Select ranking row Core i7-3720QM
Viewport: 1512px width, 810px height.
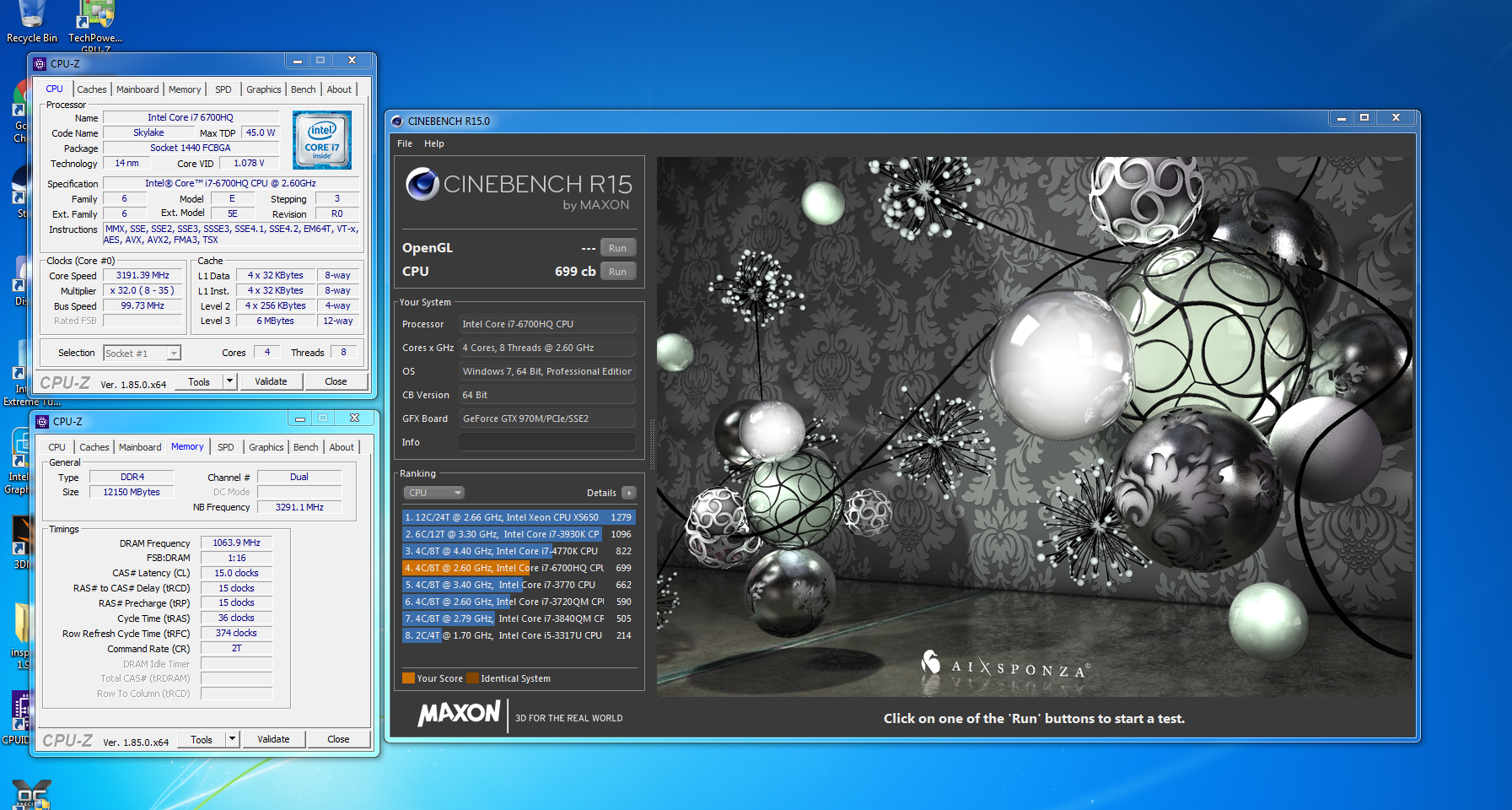pos(519,602)
